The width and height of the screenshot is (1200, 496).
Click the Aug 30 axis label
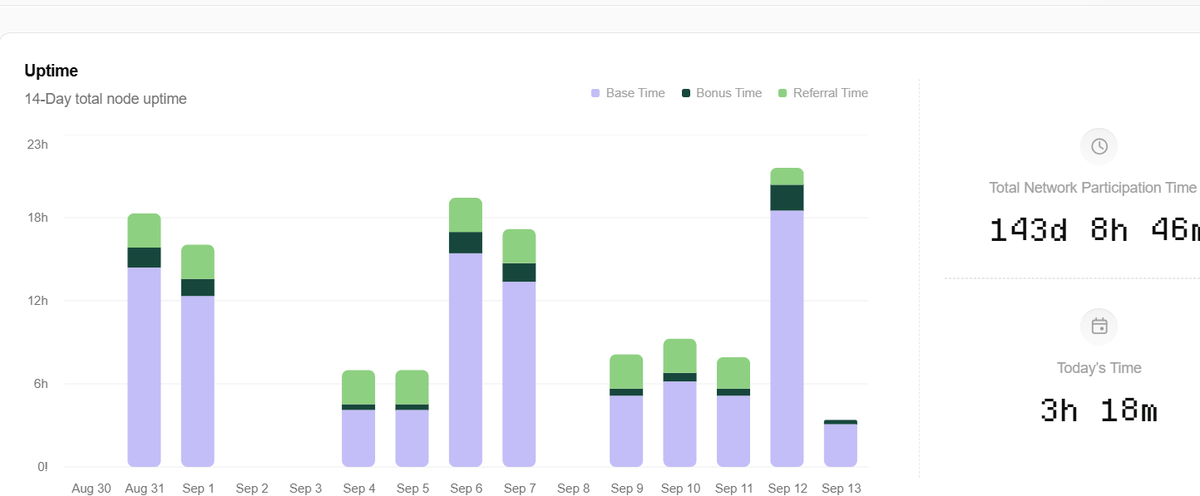(x=91, y=489)
